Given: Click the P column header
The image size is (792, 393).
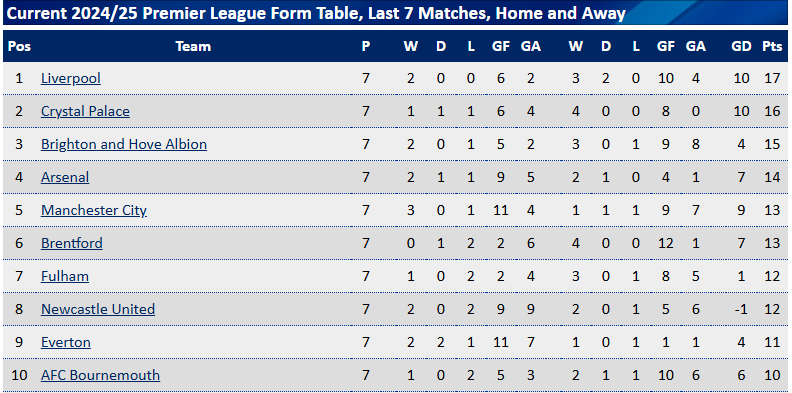Looking at the screenshot, I should [366, 46].
